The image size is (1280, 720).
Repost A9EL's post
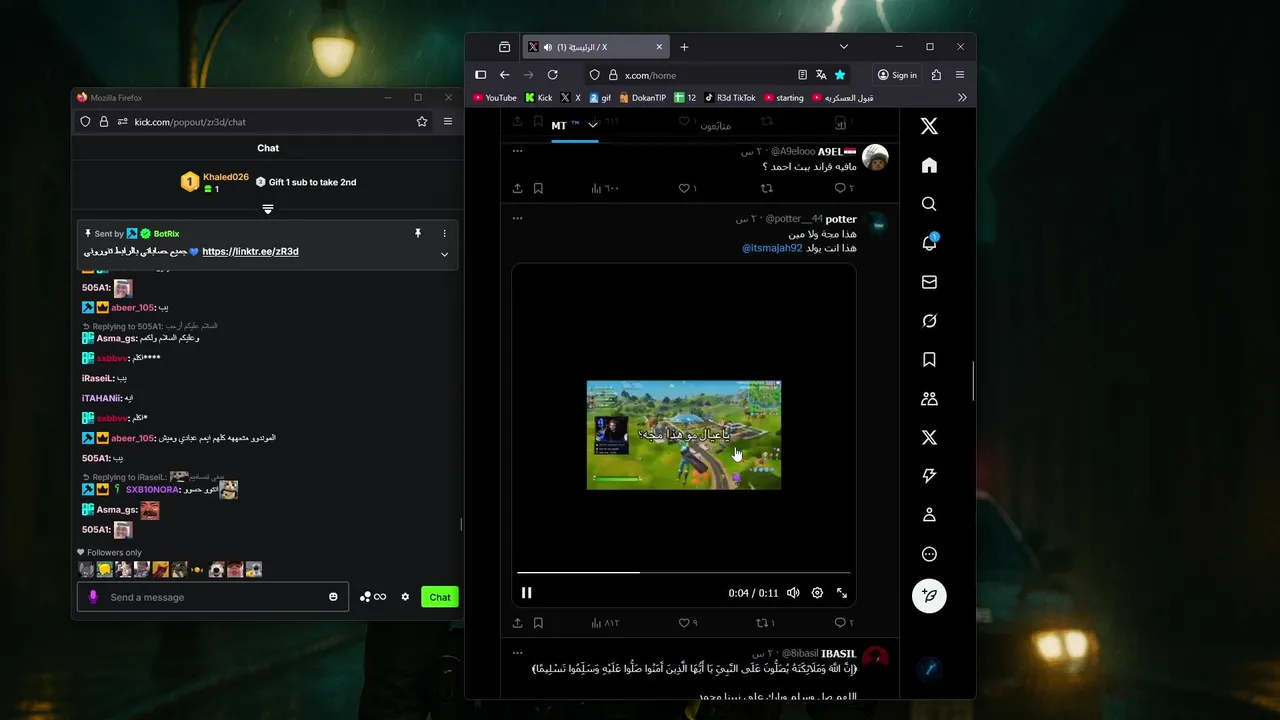[767, 188]
